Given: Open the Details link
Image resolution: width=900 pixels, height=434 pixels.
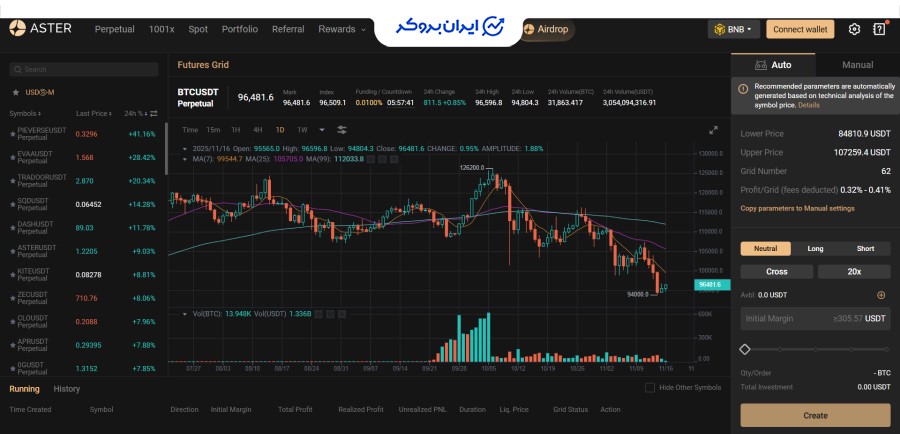Looking at the screenshot, I should click(x=809, y=105).
